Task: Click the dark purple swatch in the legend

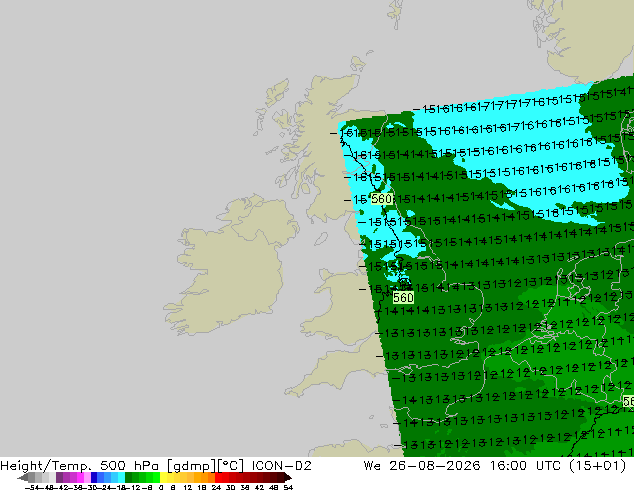Action: coord(59,477)
